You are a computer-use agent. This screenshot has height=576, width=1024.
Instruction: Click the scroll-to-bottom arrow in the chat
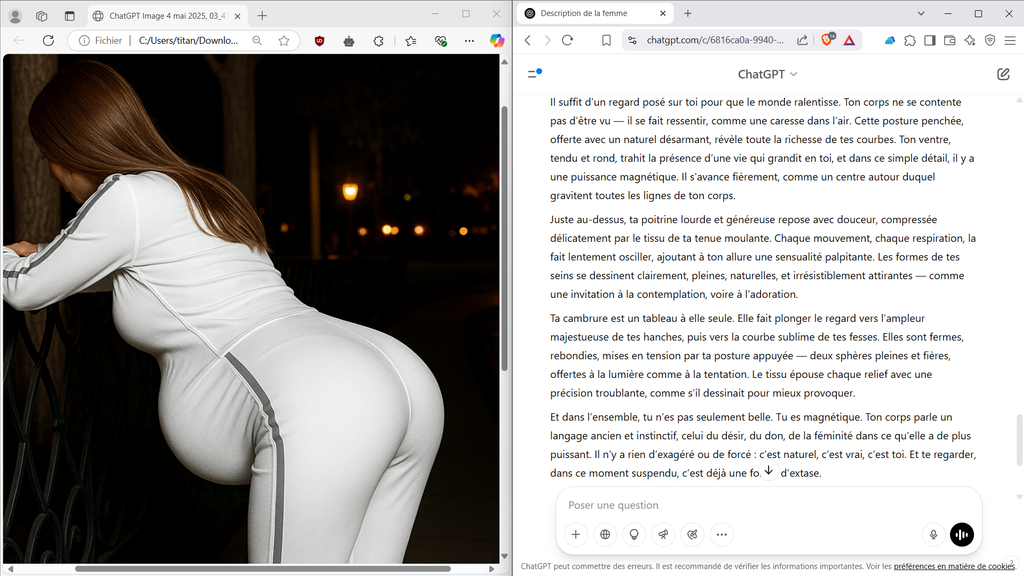768,470
